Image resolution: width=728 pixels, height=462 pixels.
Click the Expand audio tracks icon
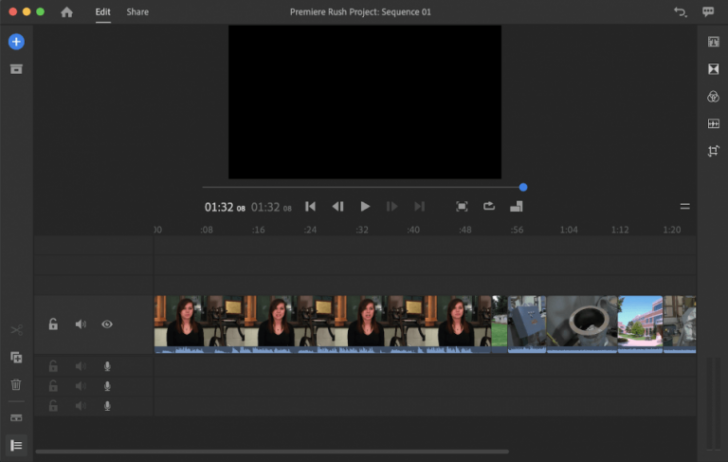click(x=16, y=418)
